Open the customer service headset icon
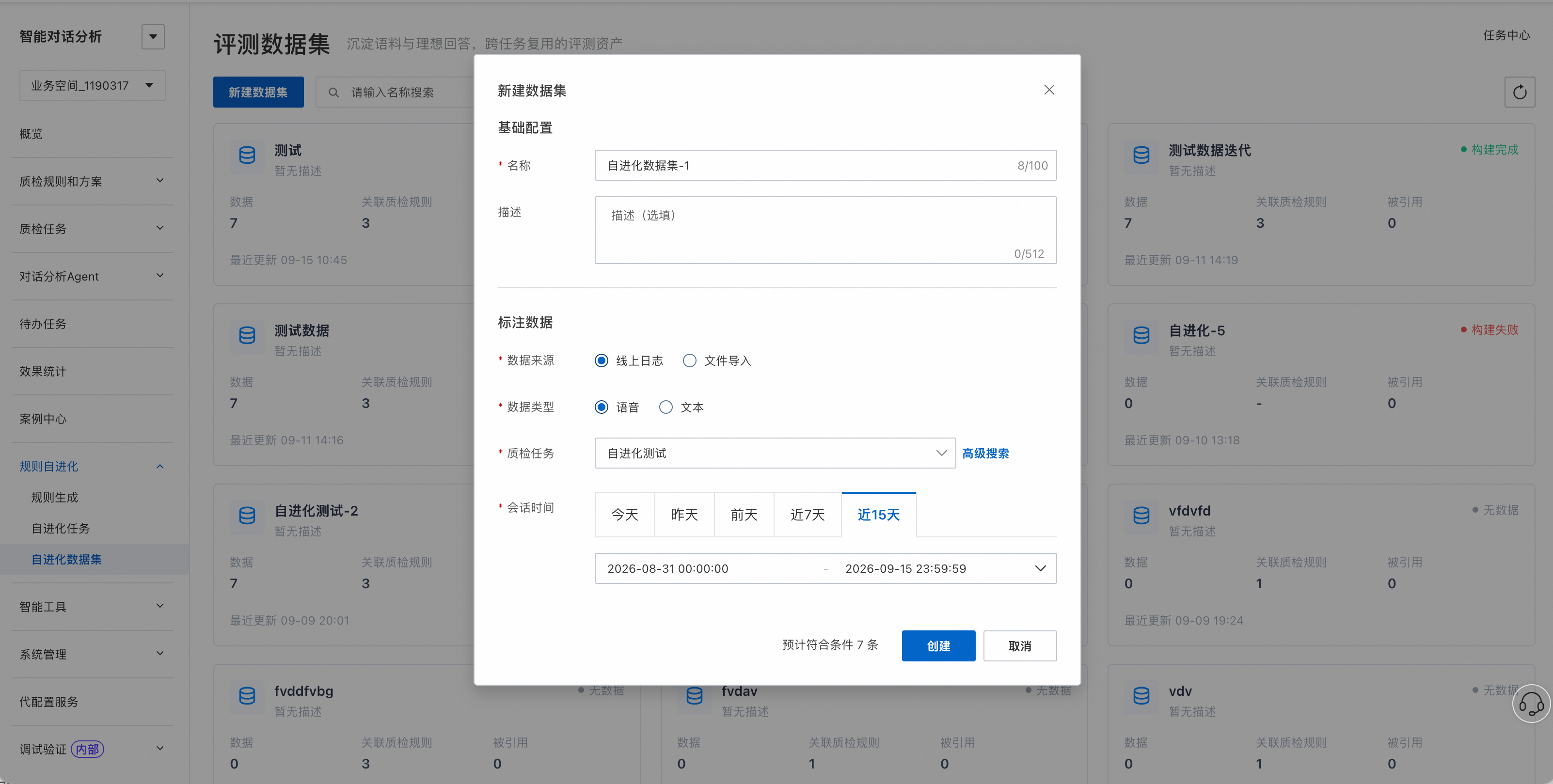The height and width of the screenshot is (784, 1553). tap(1531, 703)
